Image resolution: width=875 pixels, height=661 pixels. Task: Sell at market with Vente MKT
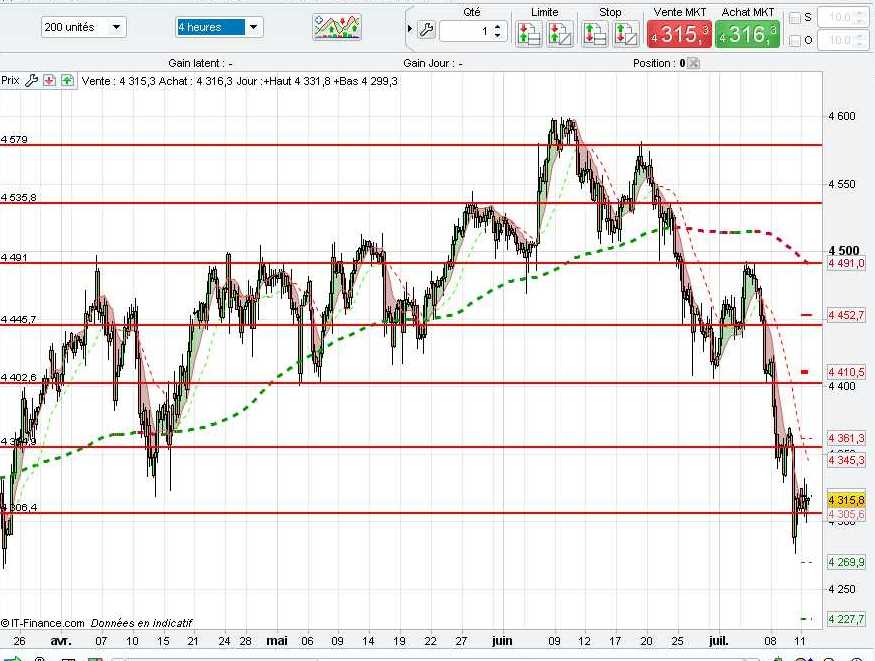point(679,33)
